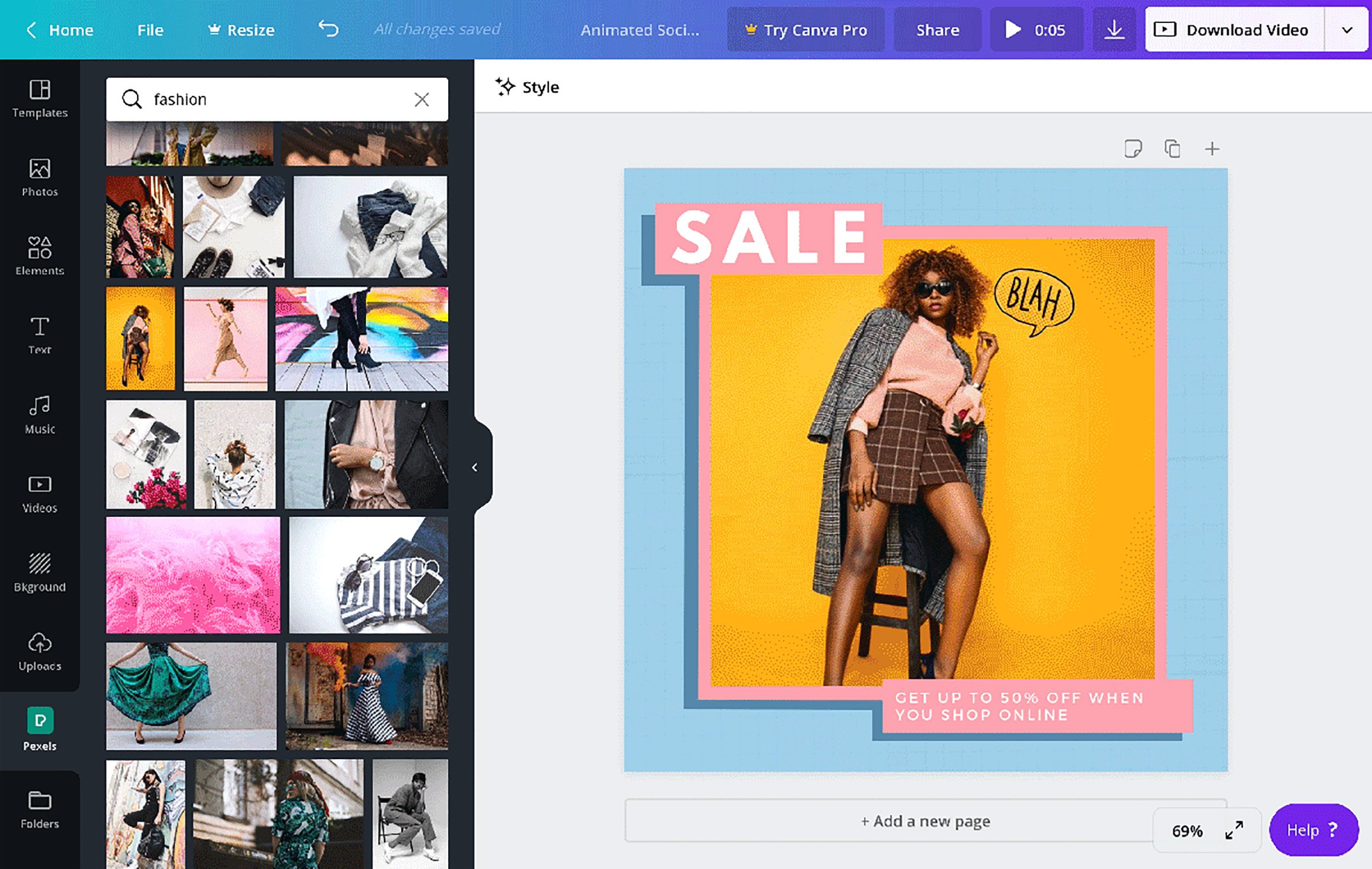This screenshot has width=1372, height=869.
Task: Expand the Download Video options
Action: click(1349, 30)
